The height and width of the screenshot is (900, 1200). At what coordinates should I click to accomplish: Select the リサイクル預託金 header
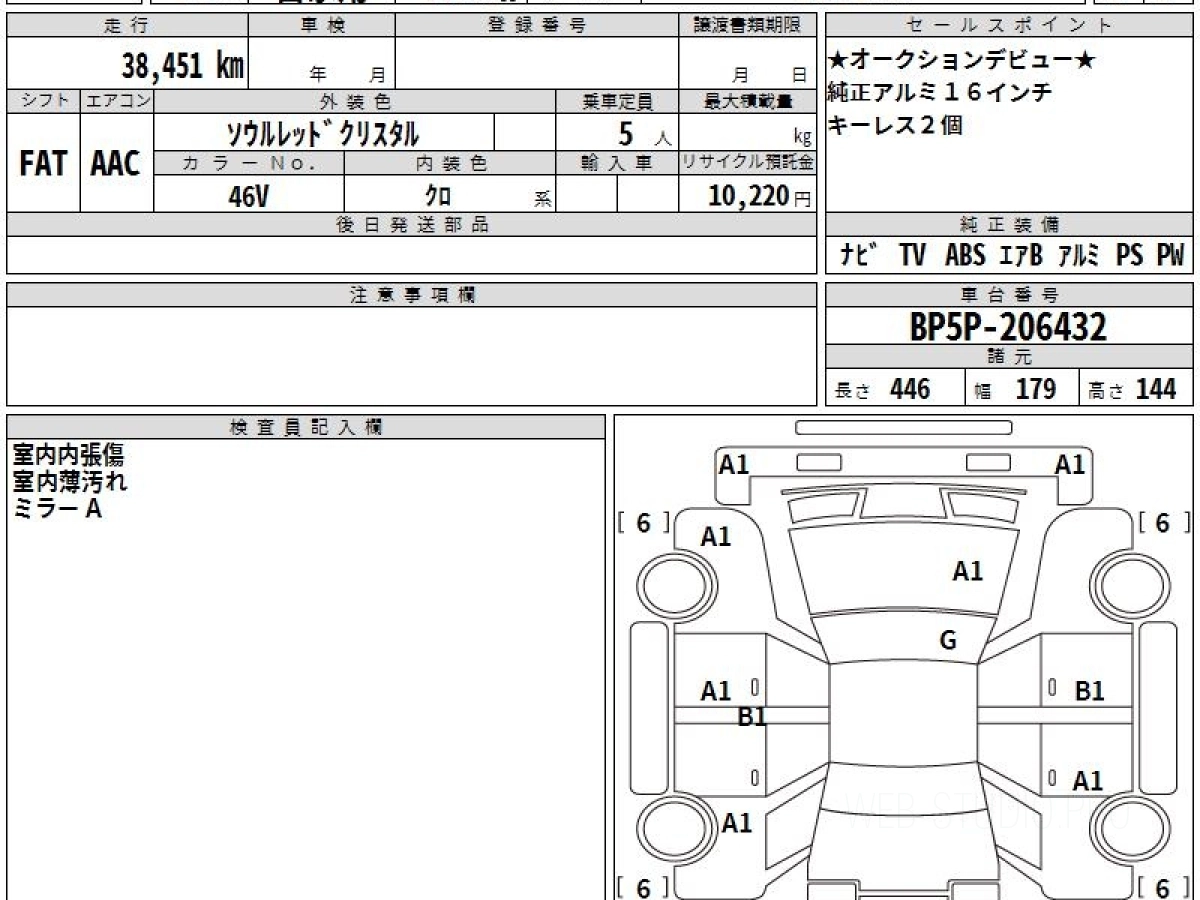748,164
